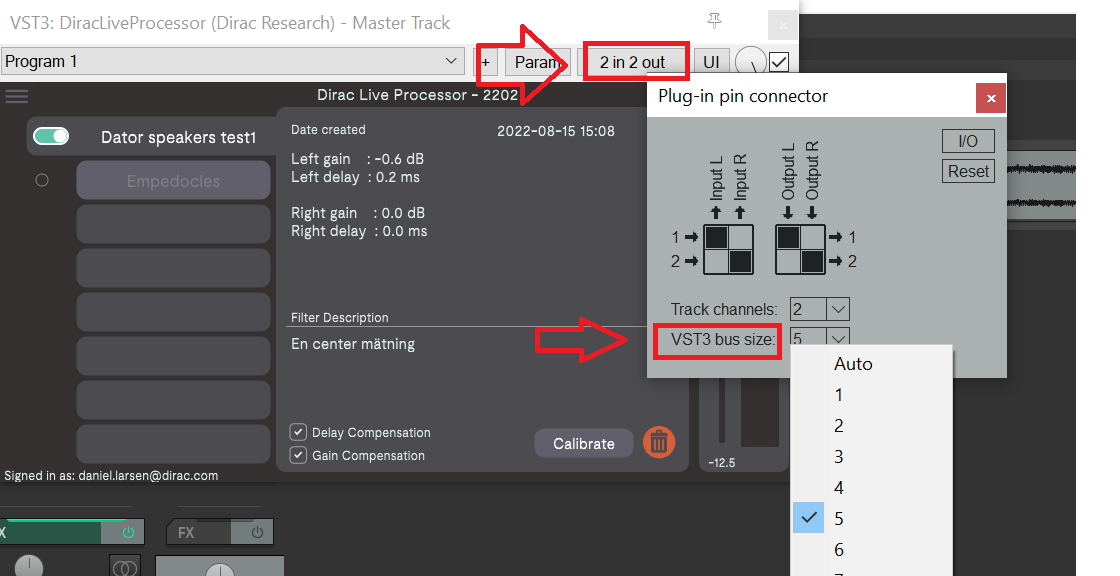Click the UI button

point(711,62)
